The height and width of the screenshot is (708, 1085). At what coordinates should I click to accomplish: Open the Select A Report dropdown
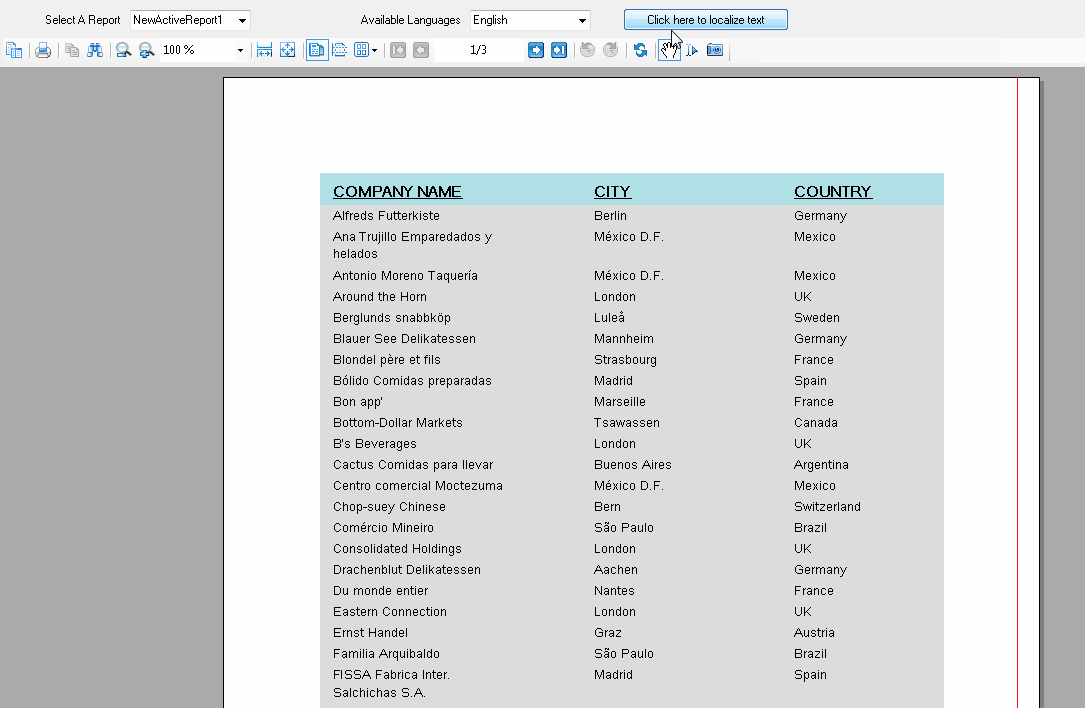tap(242, 21)
